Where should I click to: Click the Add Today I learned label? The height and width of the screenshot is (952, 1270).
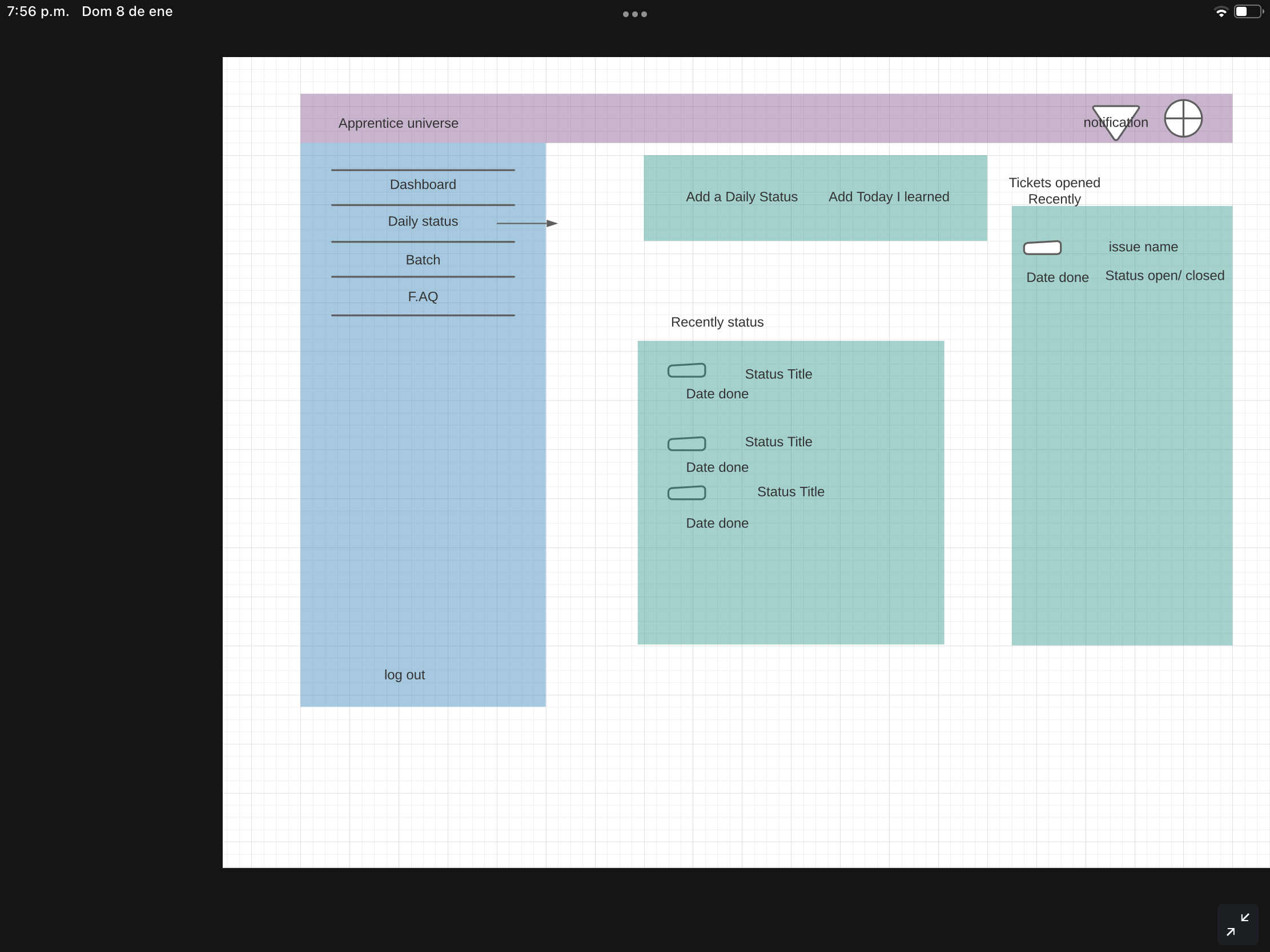[888, 197]
